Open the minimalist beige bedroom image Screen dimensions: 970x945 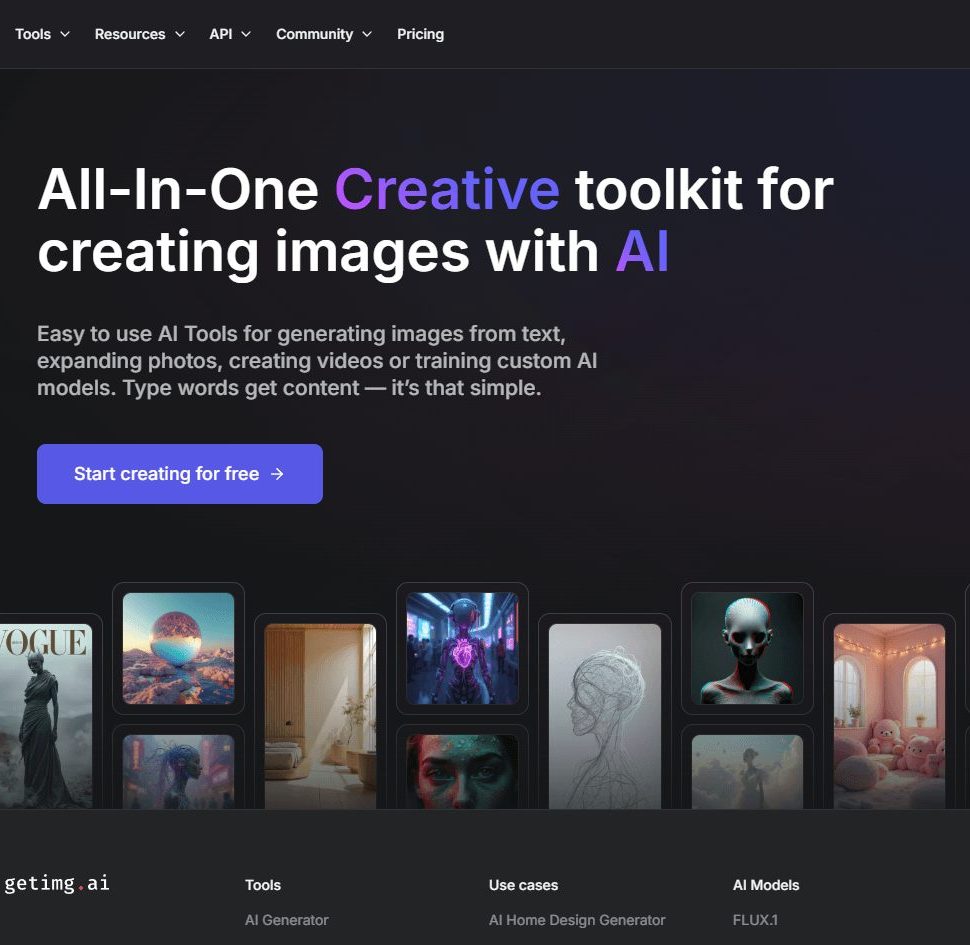[320, 715]
